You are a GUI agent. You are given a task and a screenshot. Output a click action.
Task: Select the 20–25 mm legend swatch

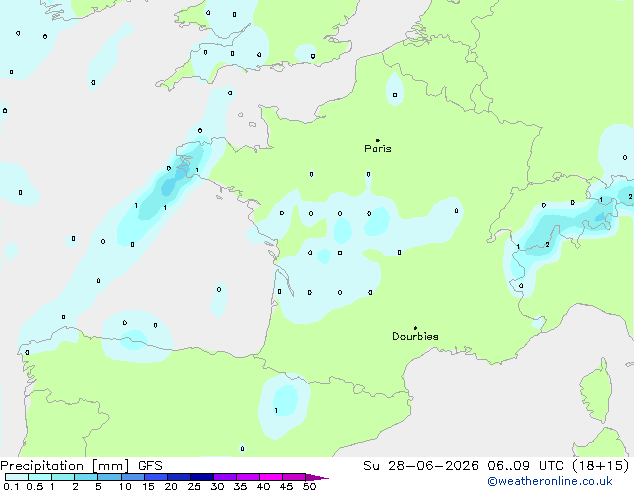click(178, 477)
